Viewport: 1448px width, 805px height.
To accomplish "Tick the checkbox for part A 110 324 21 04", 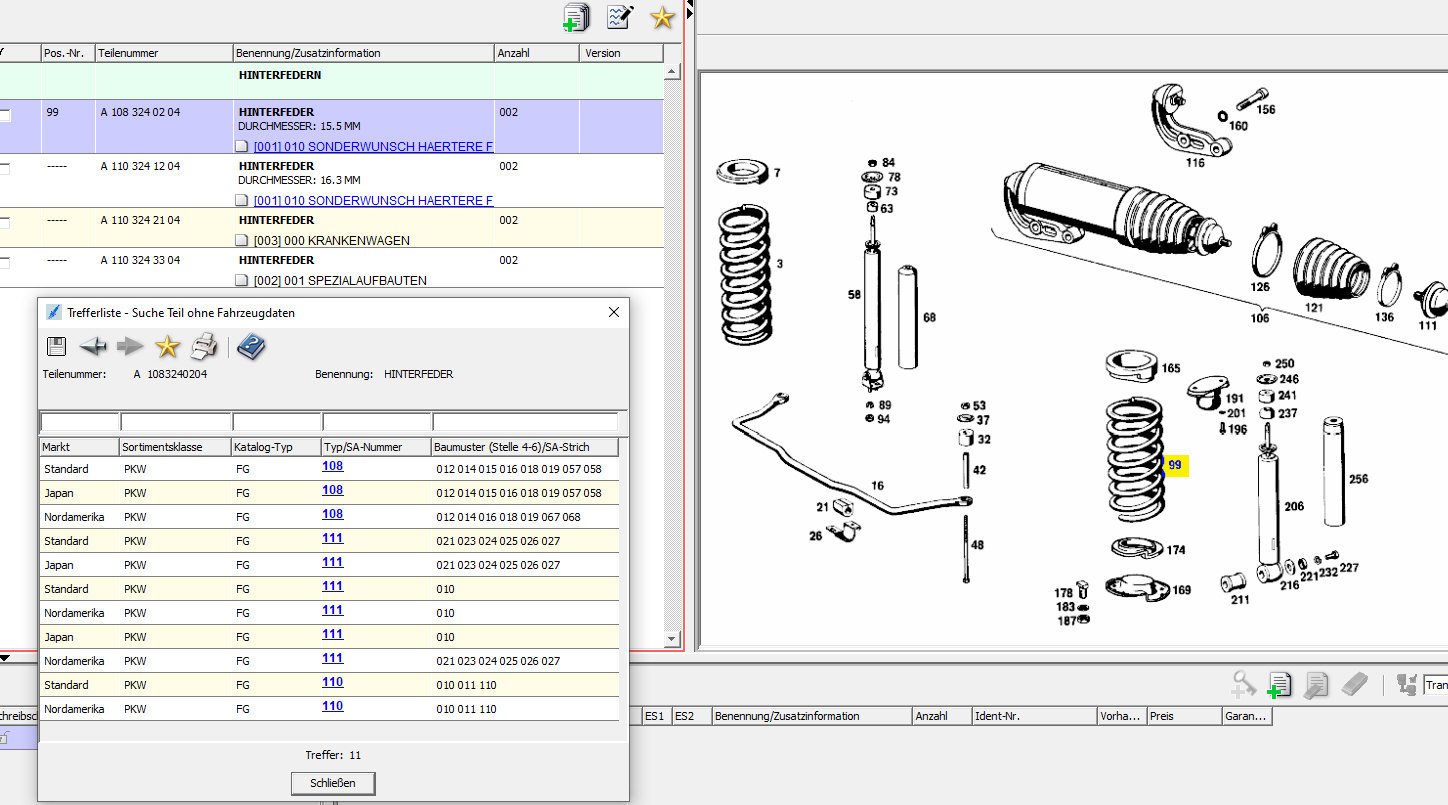I will 4,223.
